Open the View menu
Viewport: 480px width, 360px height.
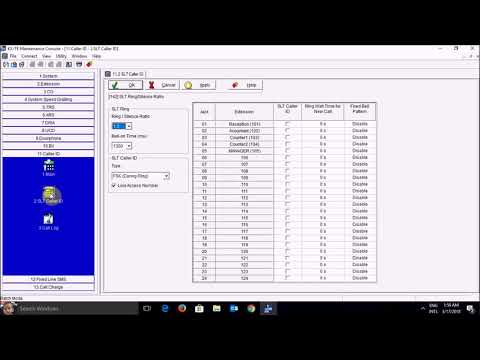46,56
